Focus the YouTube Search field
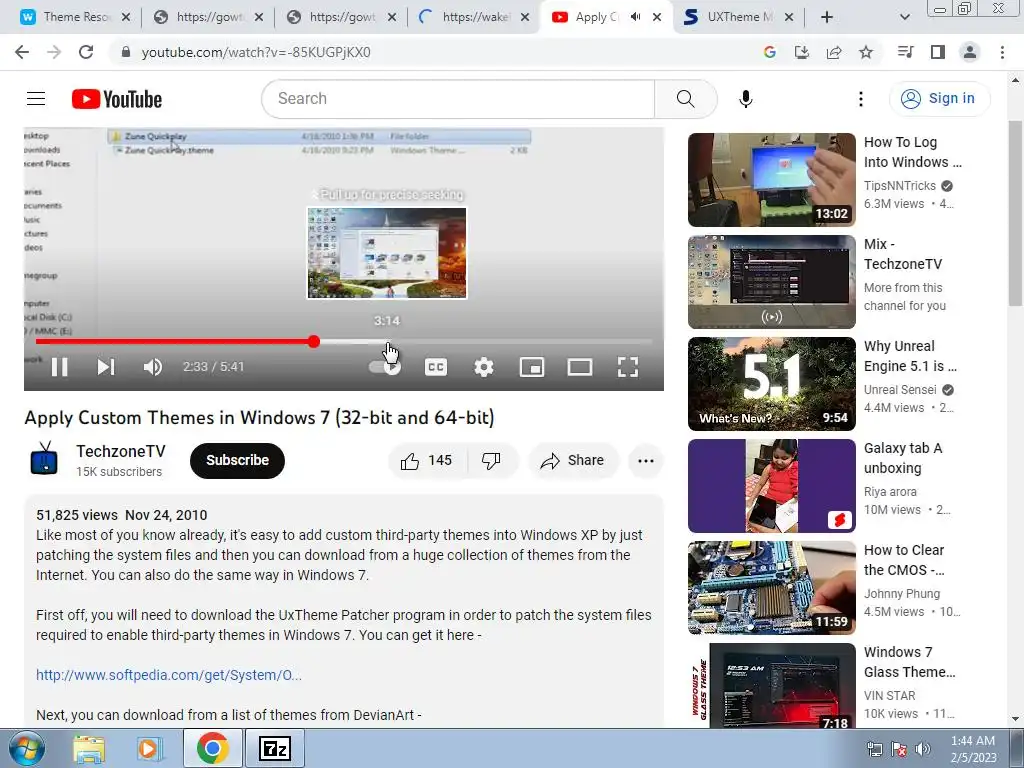Screen dimensions: 1024x768 (x=458, y=99)
